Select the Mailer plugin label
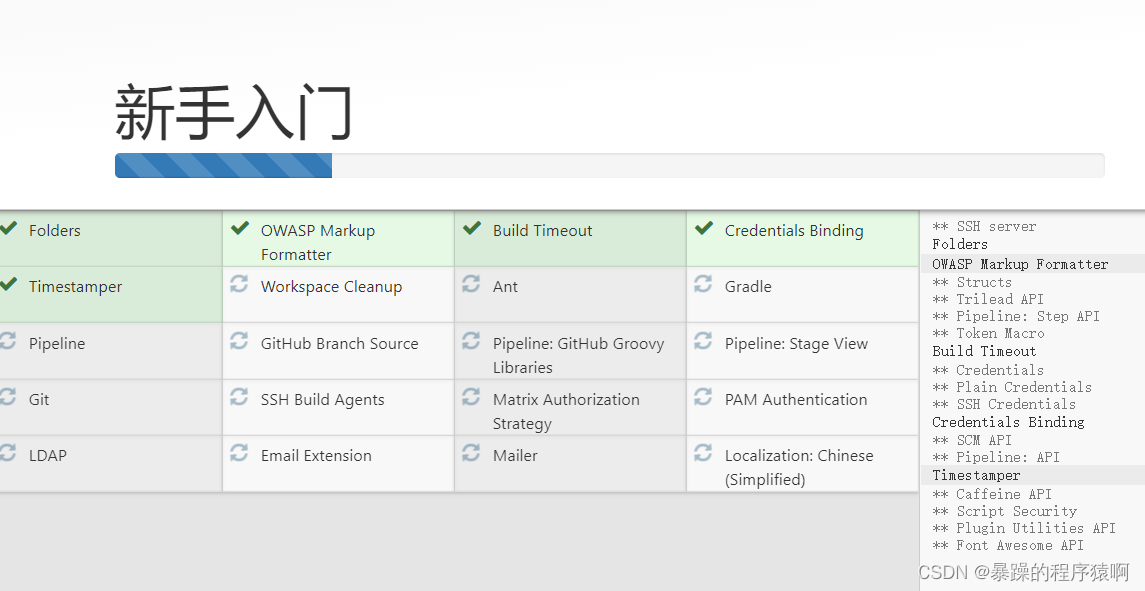The width and height of the screenshot is (1145, 591). [x=515, y=456]
